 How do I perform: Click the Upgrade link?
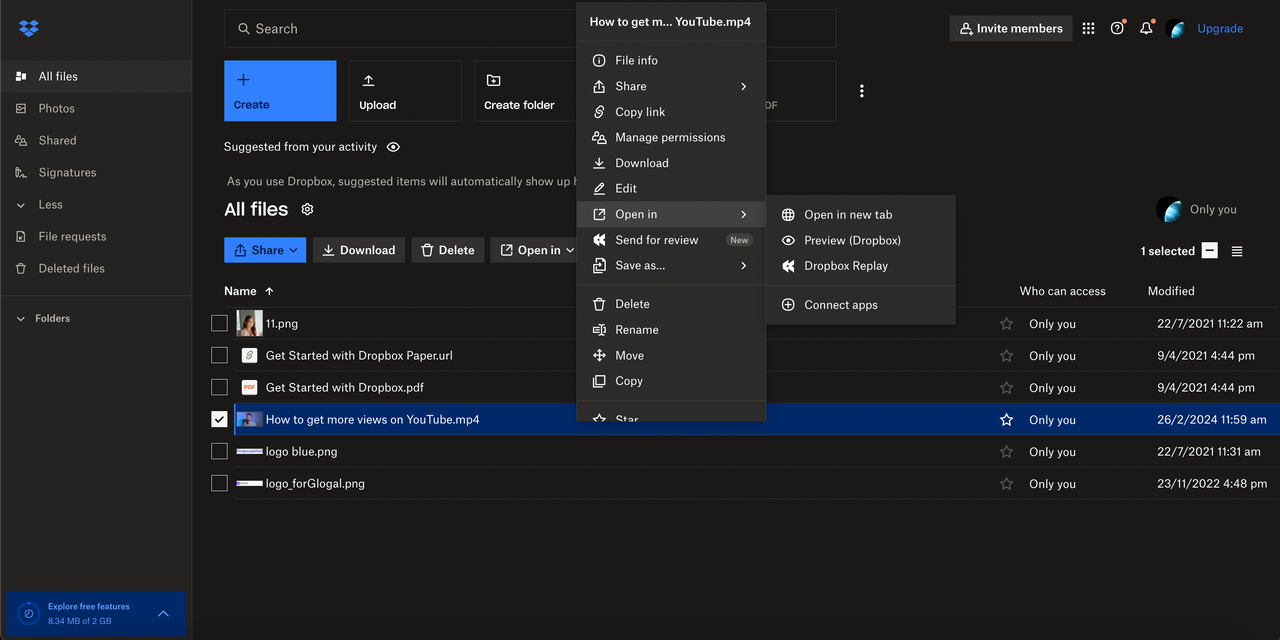1220,29
